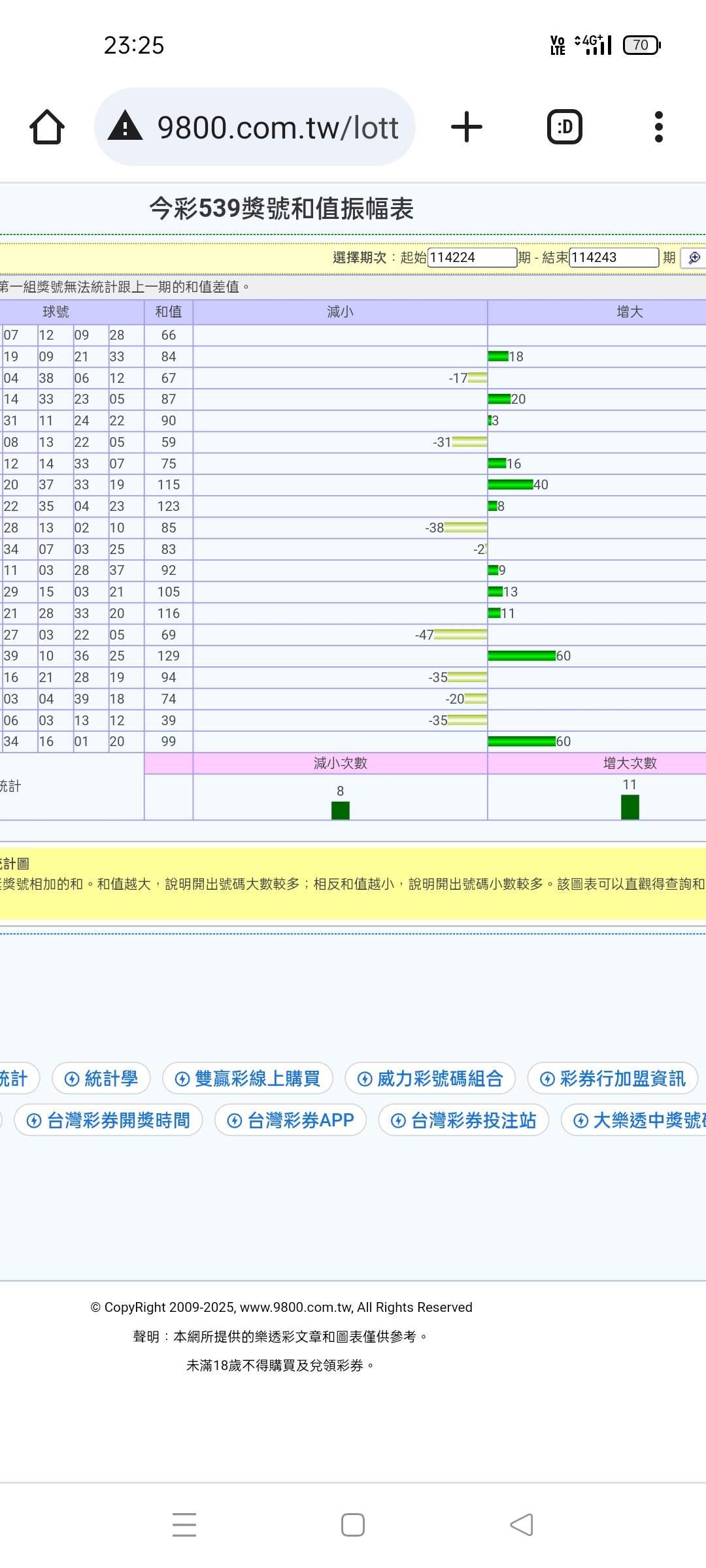Click the search icon beside period range
The image size is (706, 1568).
click(694, 257)
